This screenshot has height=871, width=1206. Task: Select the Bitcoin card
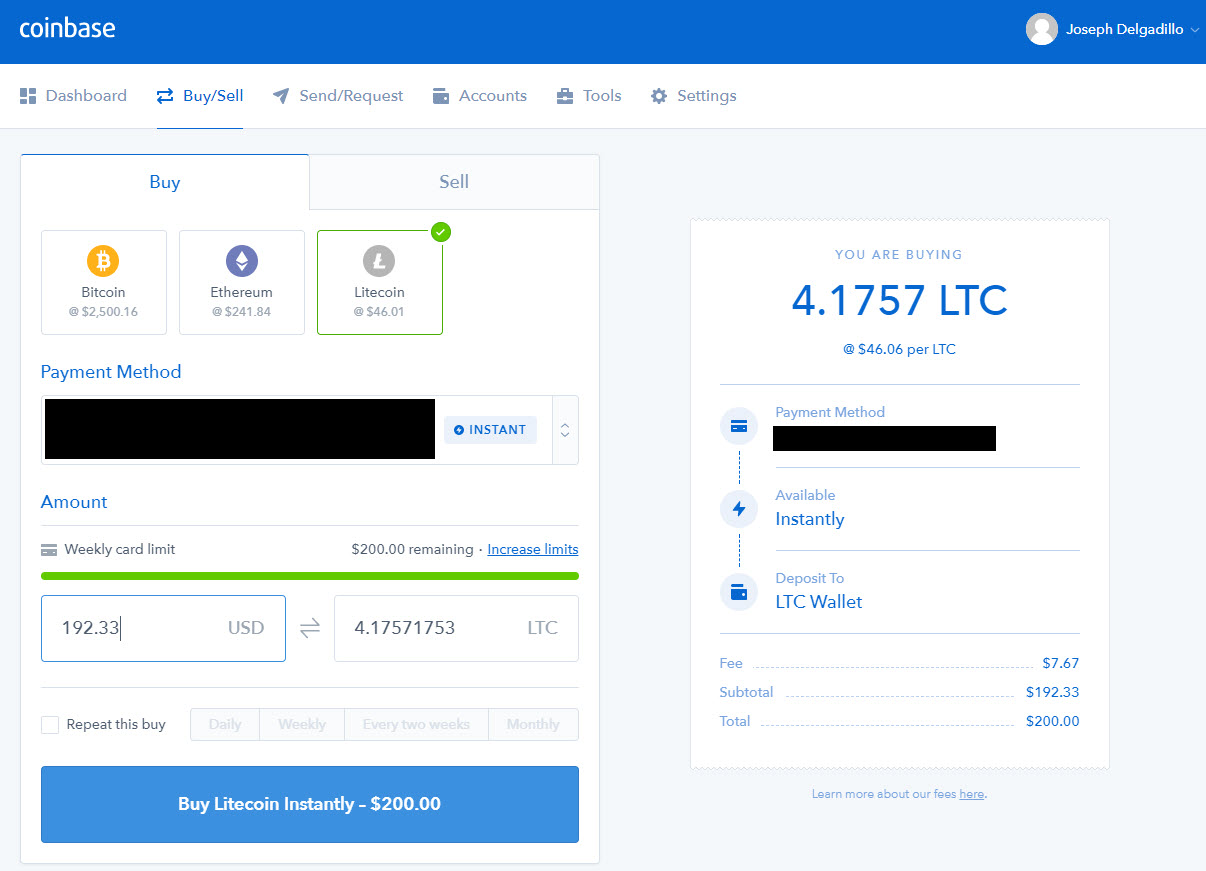[104, 282]
